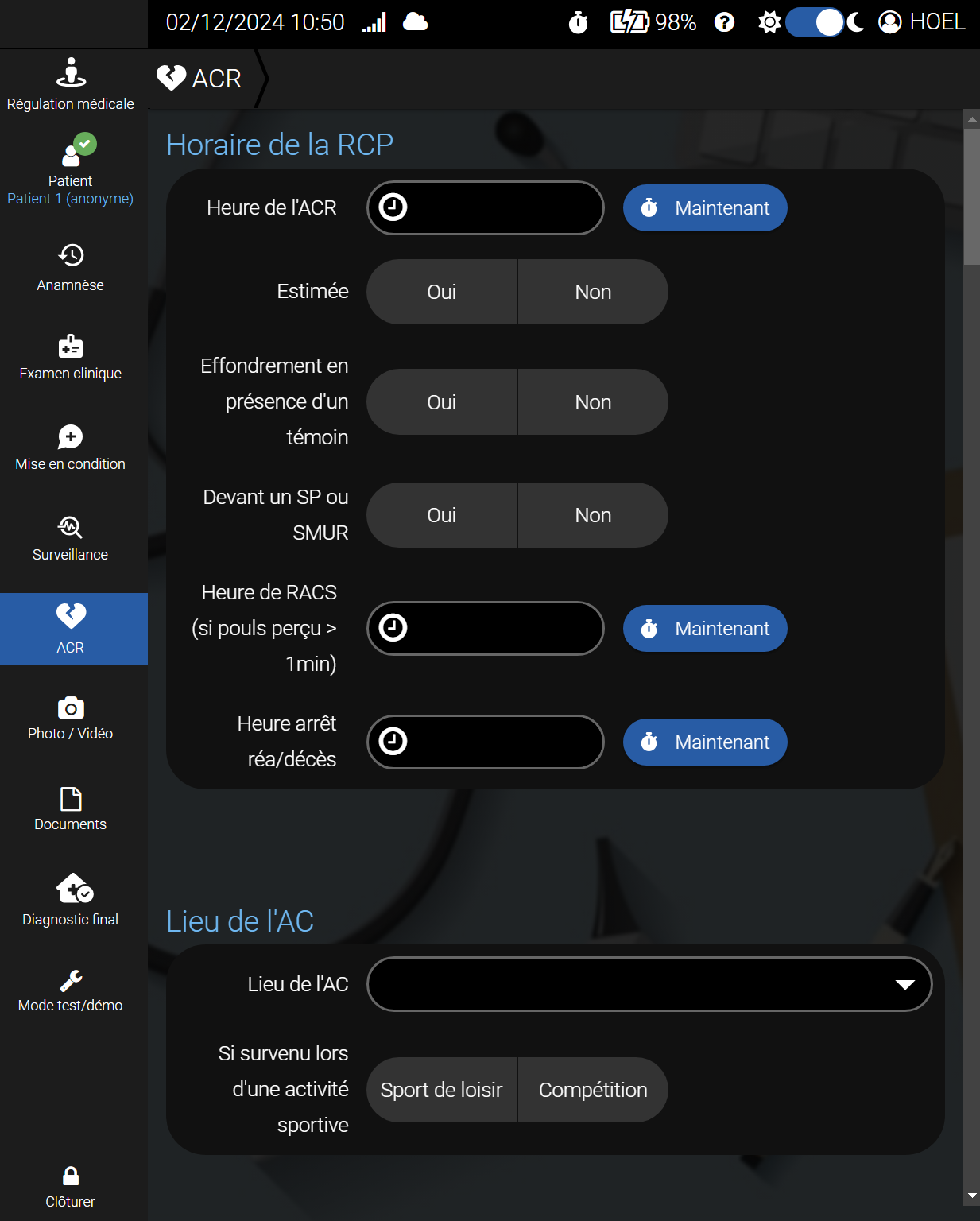Choose Sport de loisir option
Image resolution: width=980 pixels, height=1221 pixels.
coord(442,1090)
